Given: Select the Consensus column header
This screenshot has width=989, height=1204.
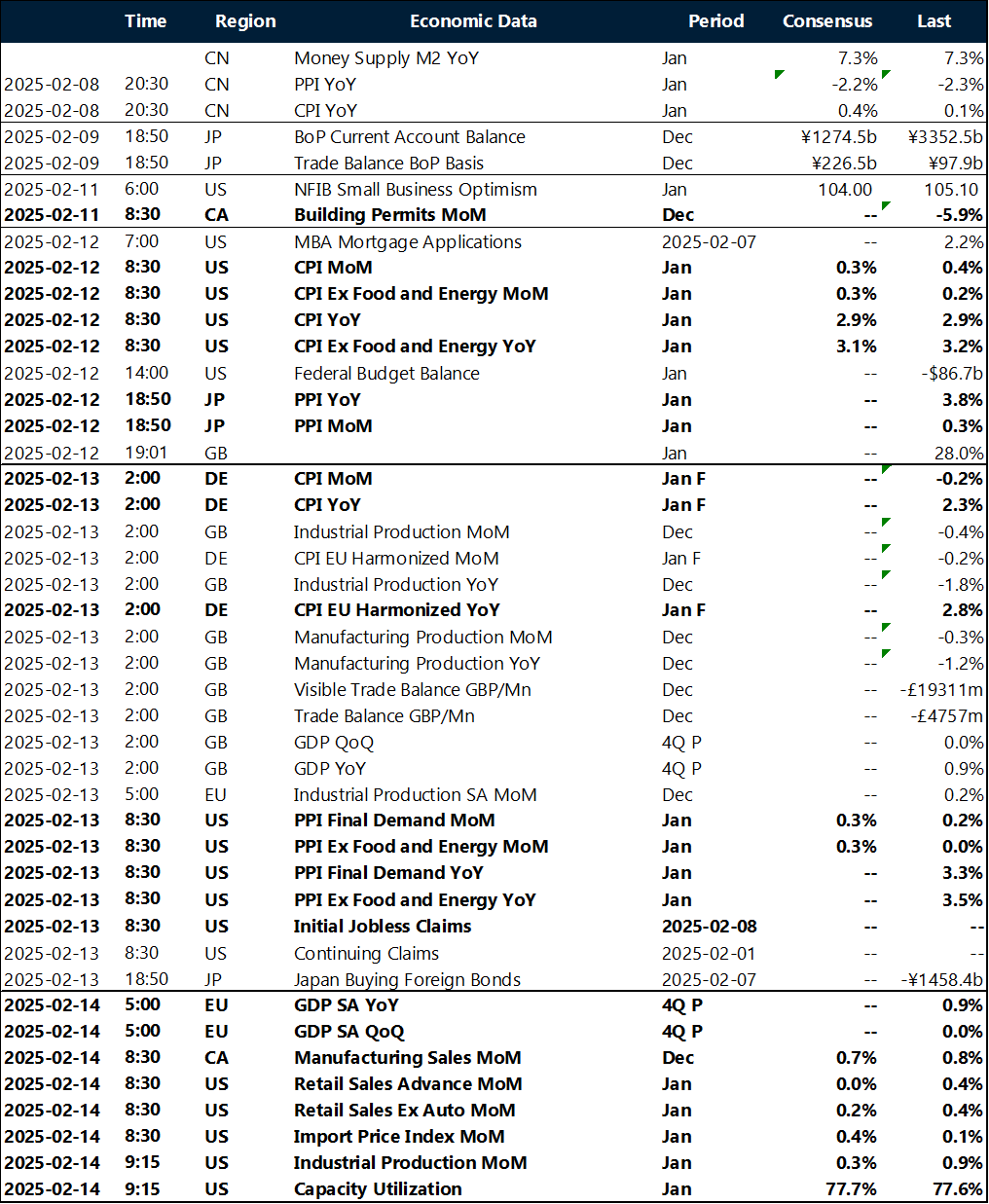Looking at the screenshot, I should pos(827,20).
